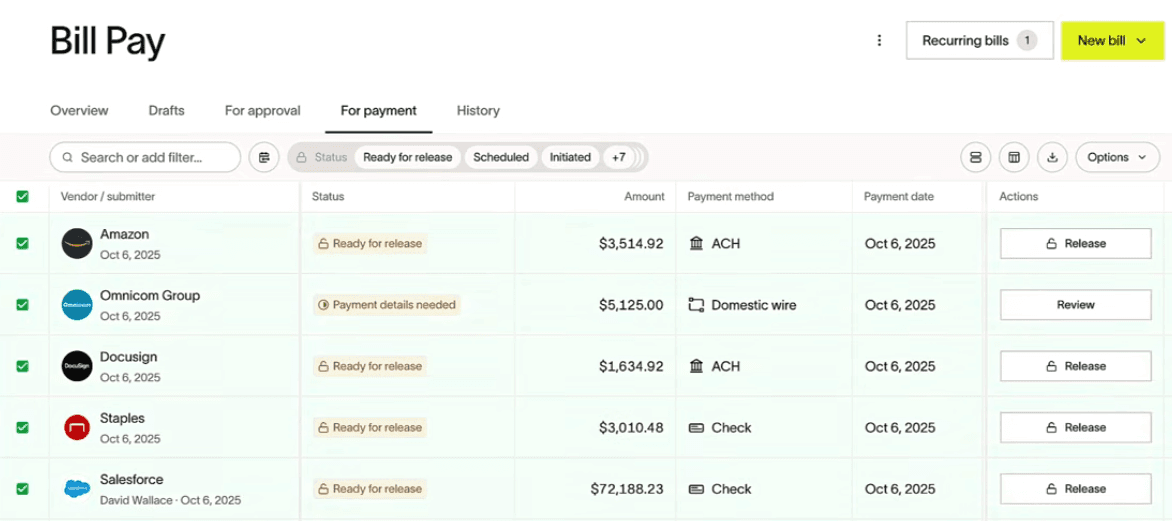This screenshot has height=521, width=1172.
Task: Click the search magnifier icon
Action: (68, 158)
